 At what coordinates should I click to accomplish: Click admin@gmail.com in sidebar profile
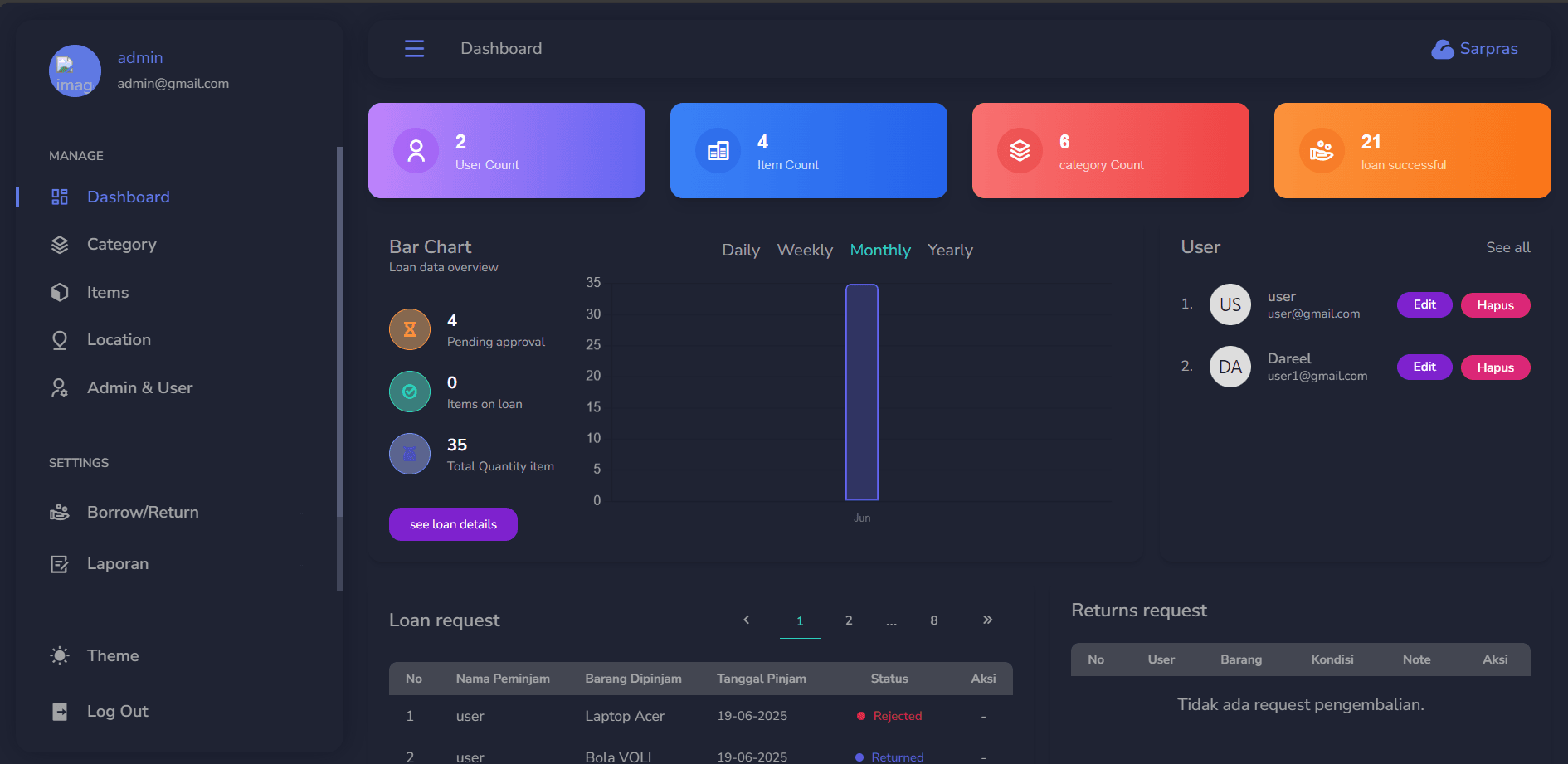[173, 84]
